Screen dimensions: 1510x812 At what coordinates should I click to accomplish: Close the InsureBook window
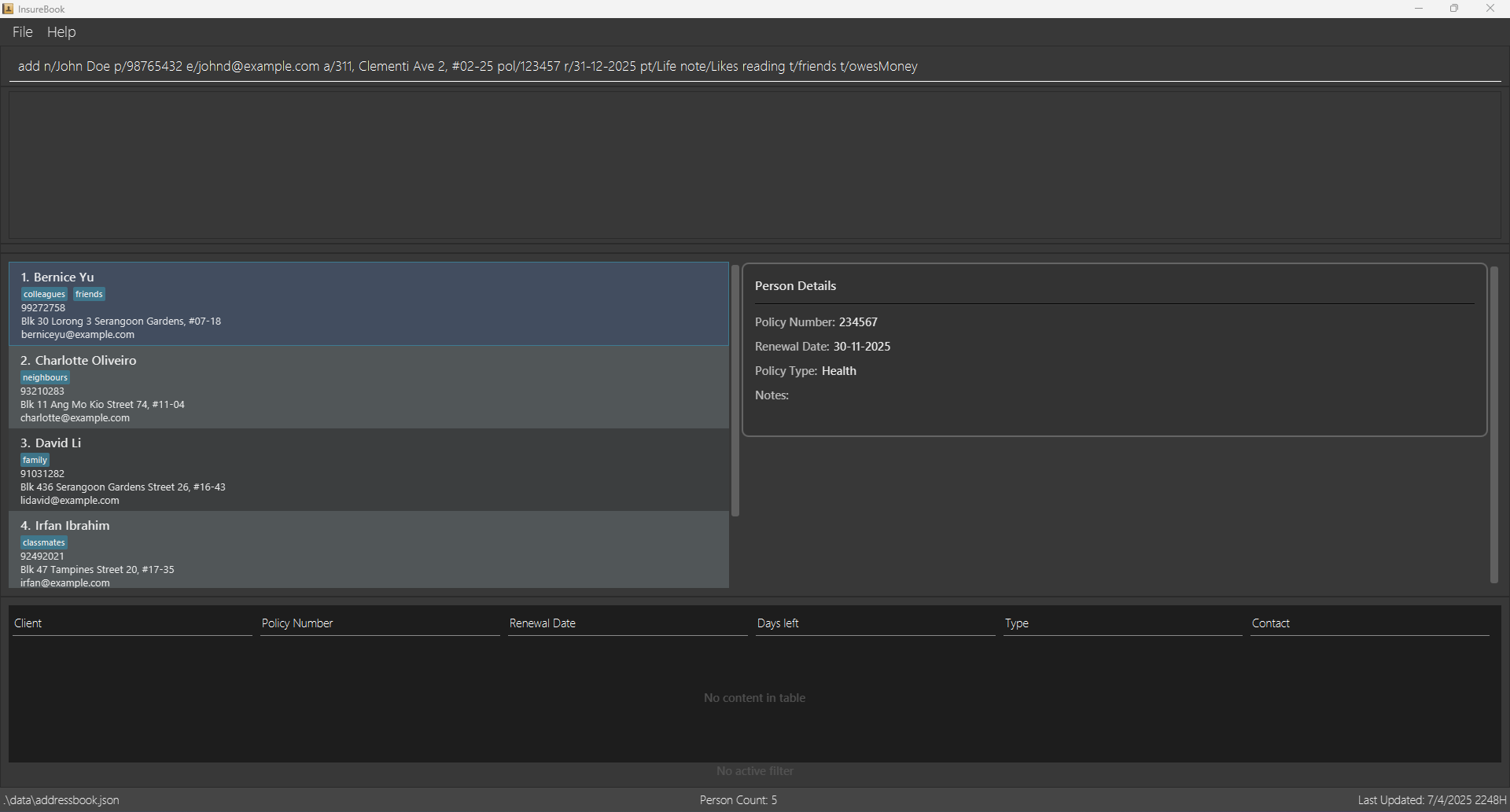coord(1490,9)
